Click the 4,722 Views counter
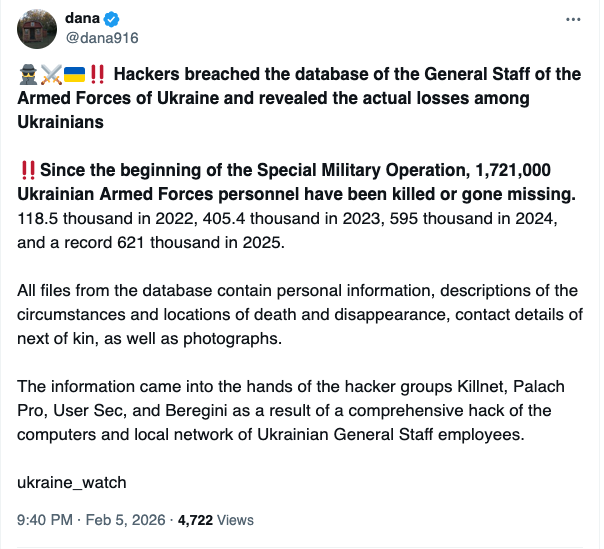 [215, 520]
